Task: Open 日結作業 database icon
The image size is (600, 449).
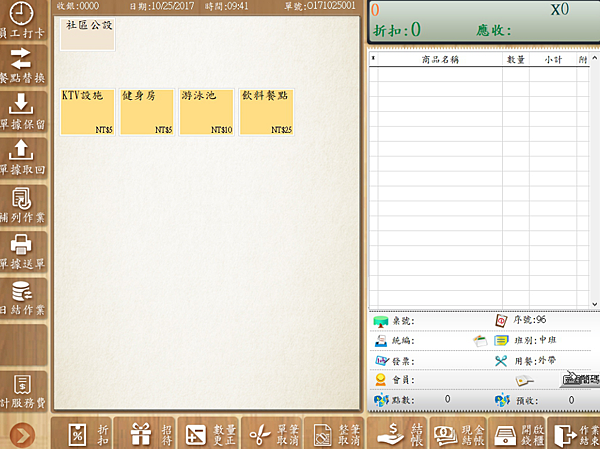Action: pos(21,291)
